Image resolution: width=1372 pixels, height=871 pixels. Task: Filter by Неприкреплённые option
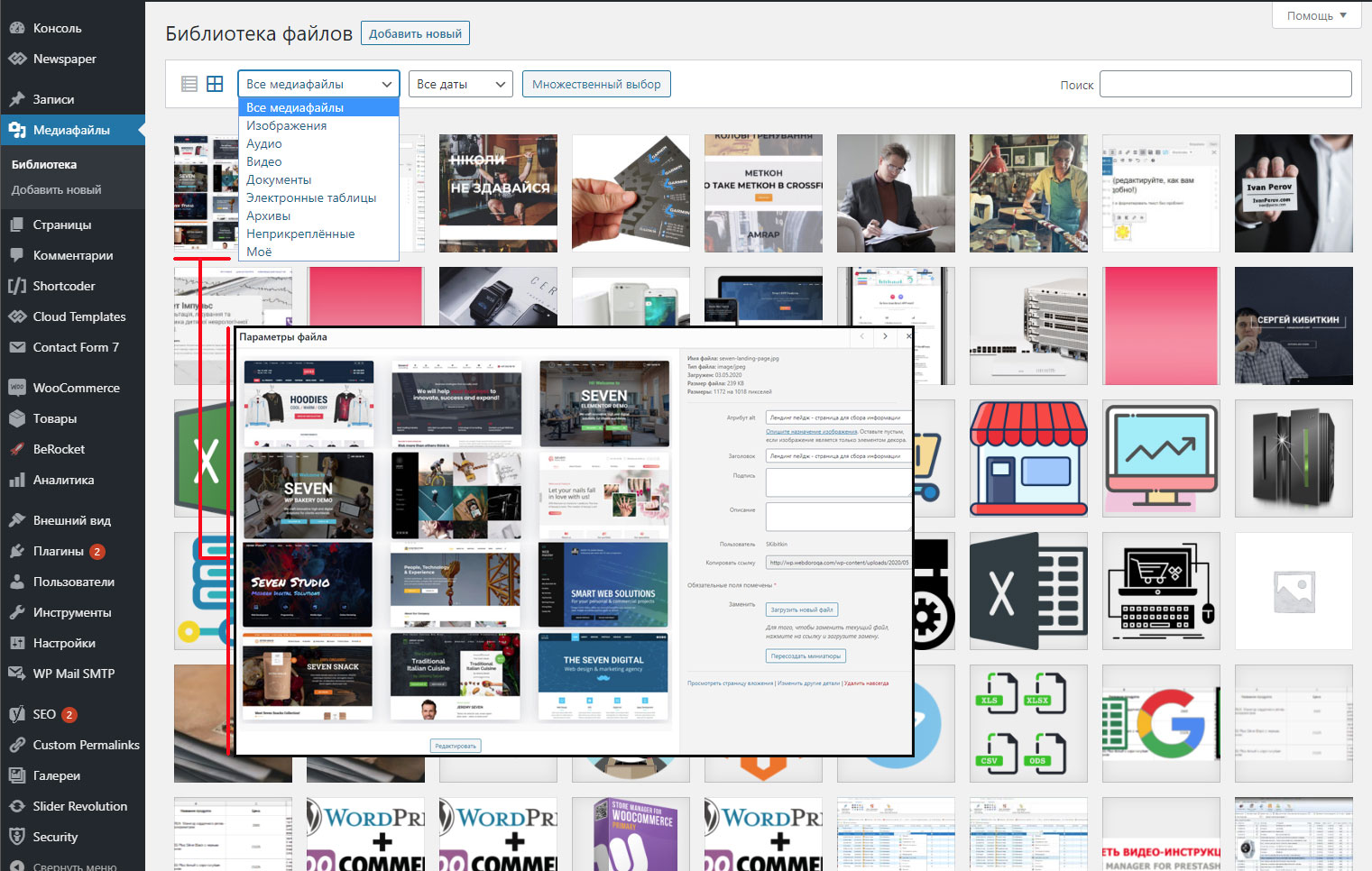[318, 234]
